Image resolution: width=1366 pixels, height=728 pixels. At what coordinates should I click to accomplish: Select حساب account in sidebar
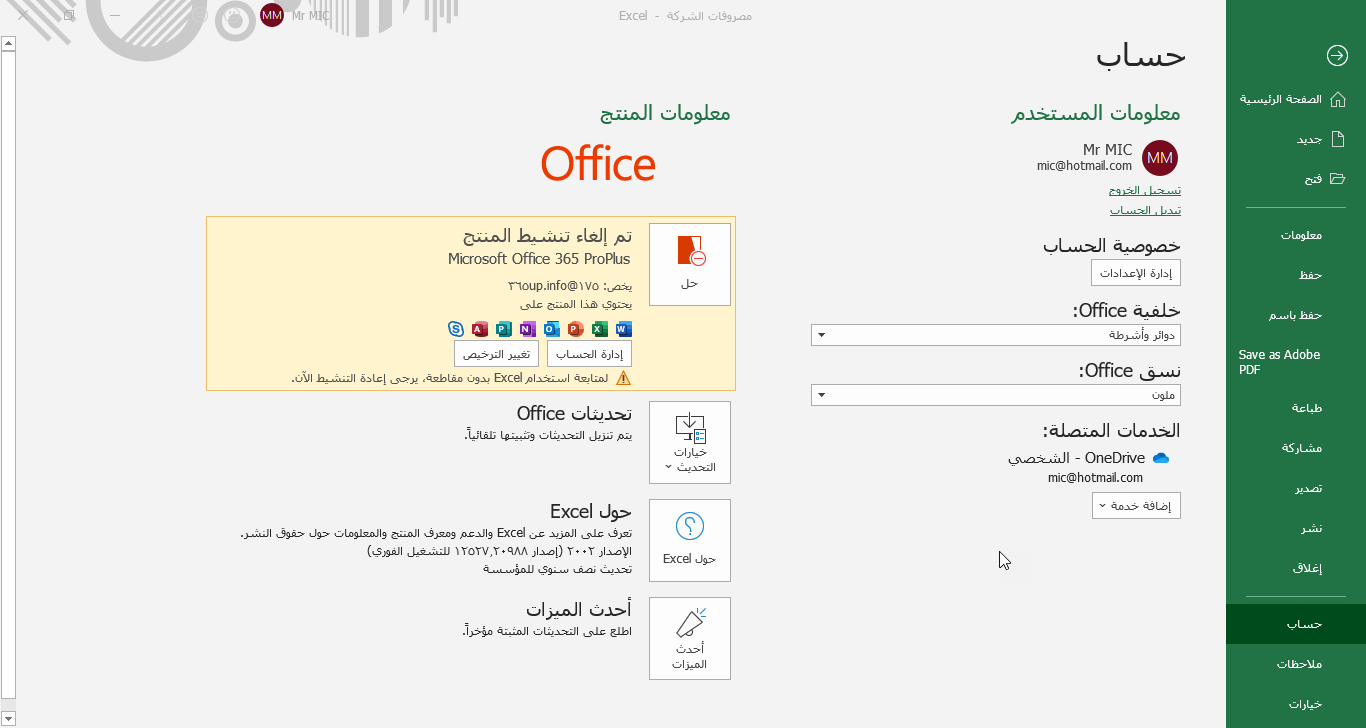tap(1296, 624)
